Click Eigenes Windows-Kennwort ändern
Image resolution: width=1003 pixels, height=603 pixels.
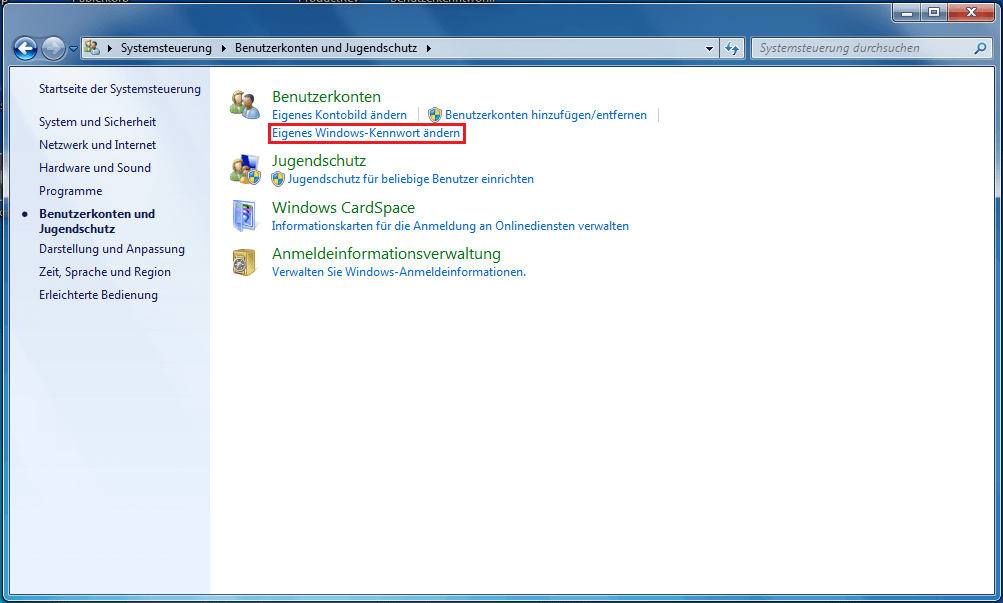366,133
